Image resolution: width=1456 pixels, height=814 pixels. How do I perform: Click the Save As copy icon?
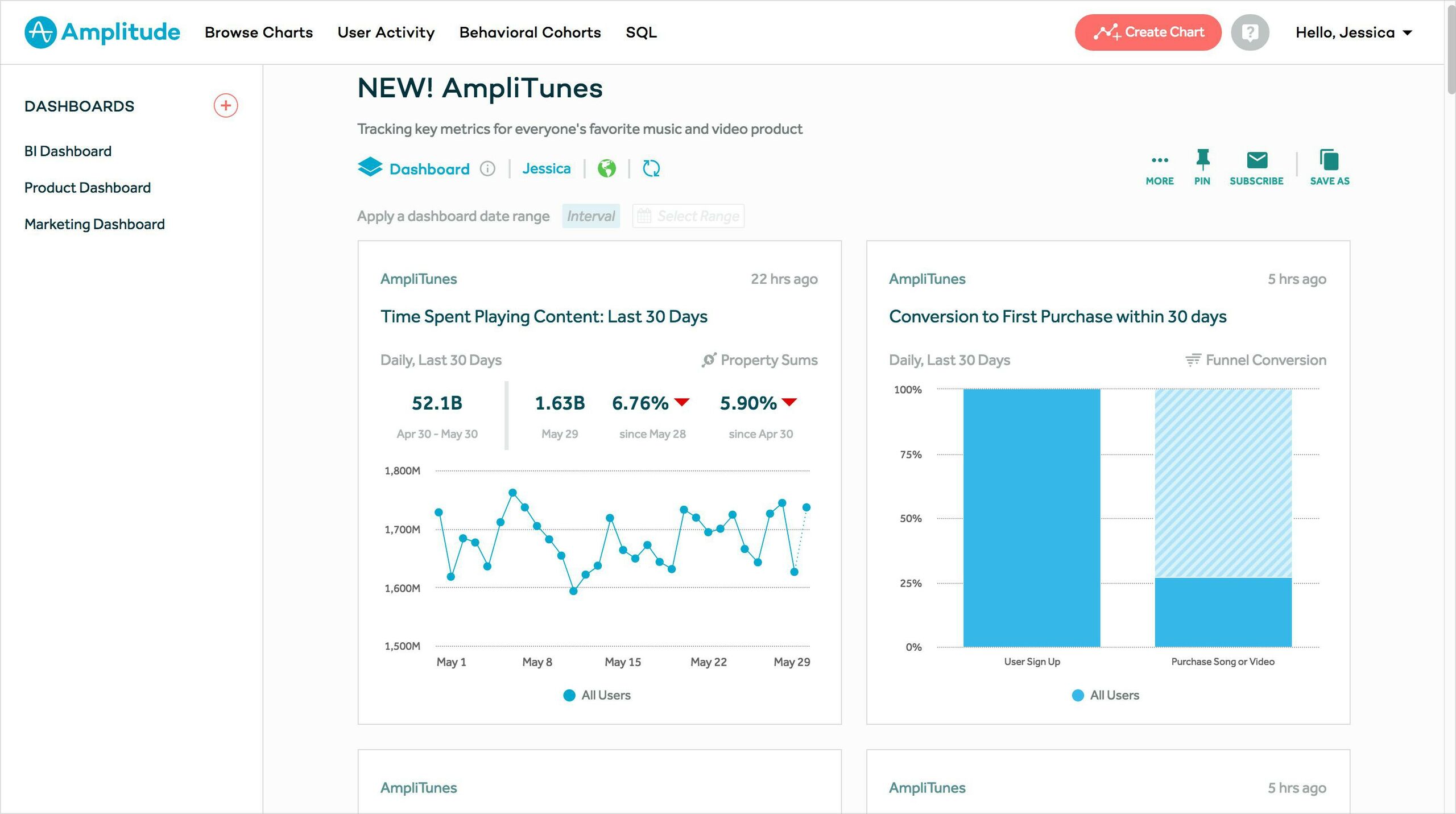click(1329, 160)
